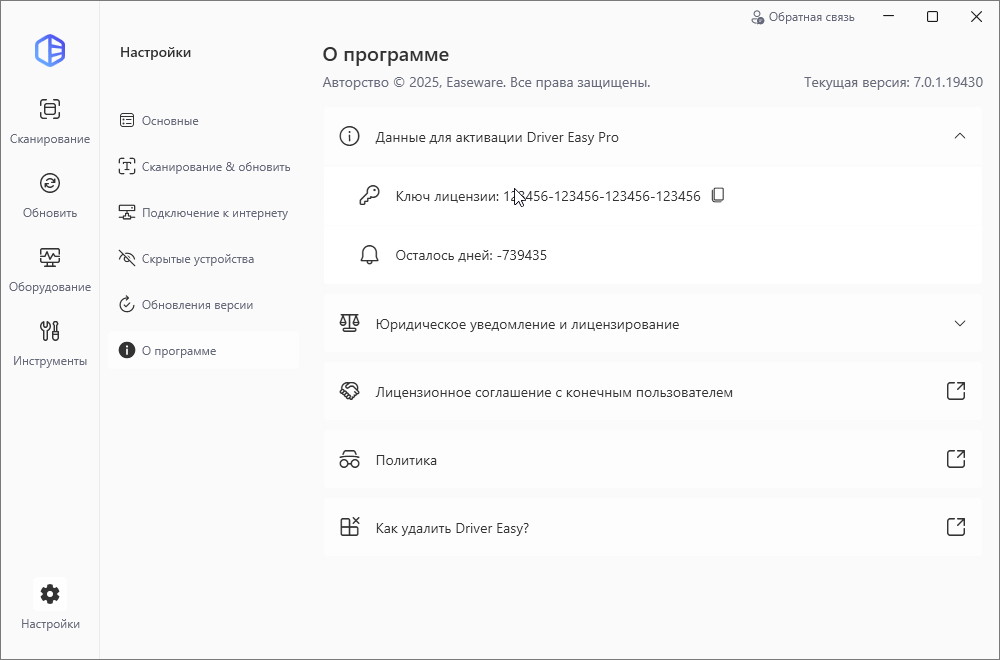Minimize the Driver Easy window
Viewport: 1000px width, 660px height.
(x=888, y=17)
